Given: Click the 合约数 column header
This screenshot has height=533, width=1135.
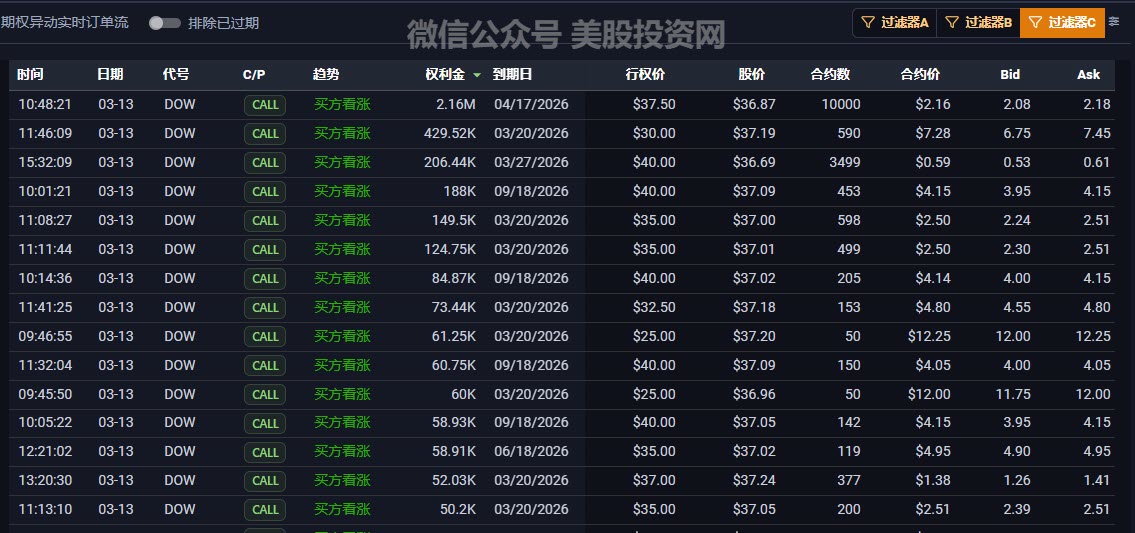Looking at the screenshot, I should click(829, 75).
